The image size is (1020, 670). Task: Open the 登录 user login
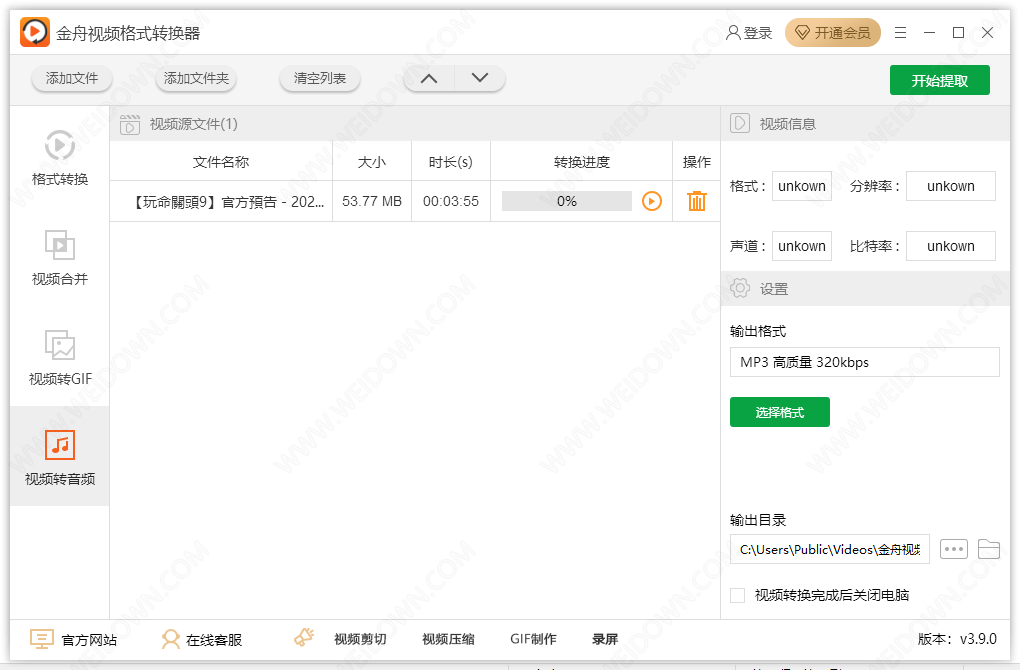[749, 33]
